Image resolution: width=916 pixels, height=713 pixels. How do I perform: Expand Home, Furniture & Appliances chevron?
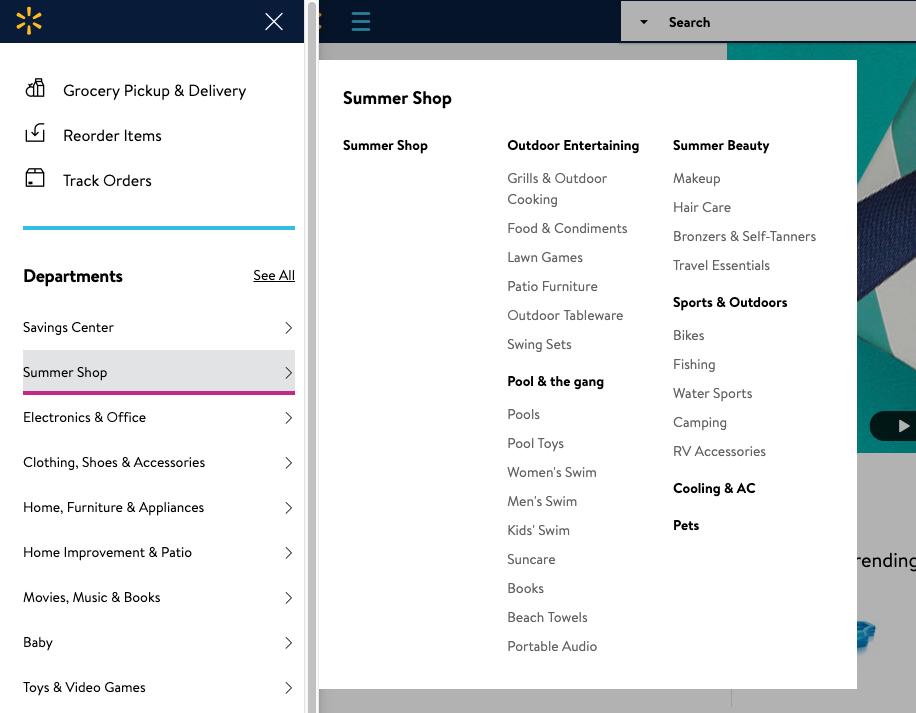point(288,507)
